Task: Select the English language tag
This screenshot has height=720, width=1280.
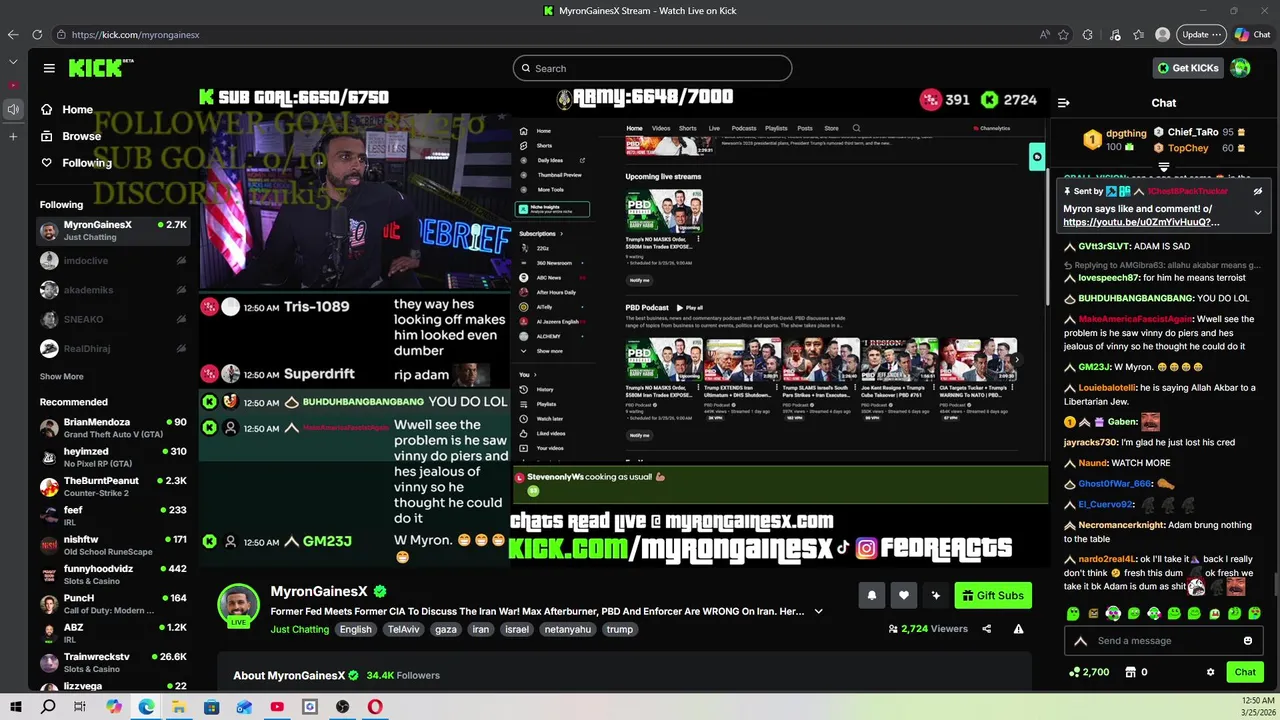Action: [355, 629]
